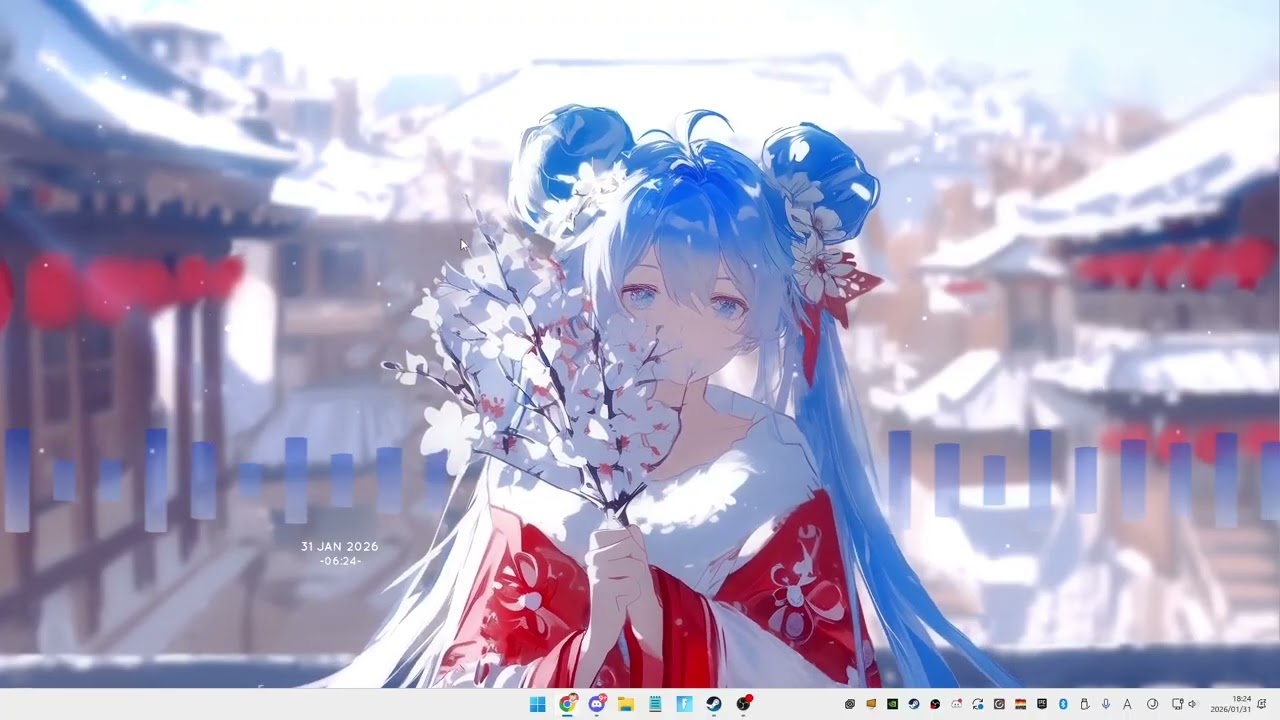Click the sync refresh tray icon
The width and height of the screenshot is (1280, 720).
tap(978, 704)
